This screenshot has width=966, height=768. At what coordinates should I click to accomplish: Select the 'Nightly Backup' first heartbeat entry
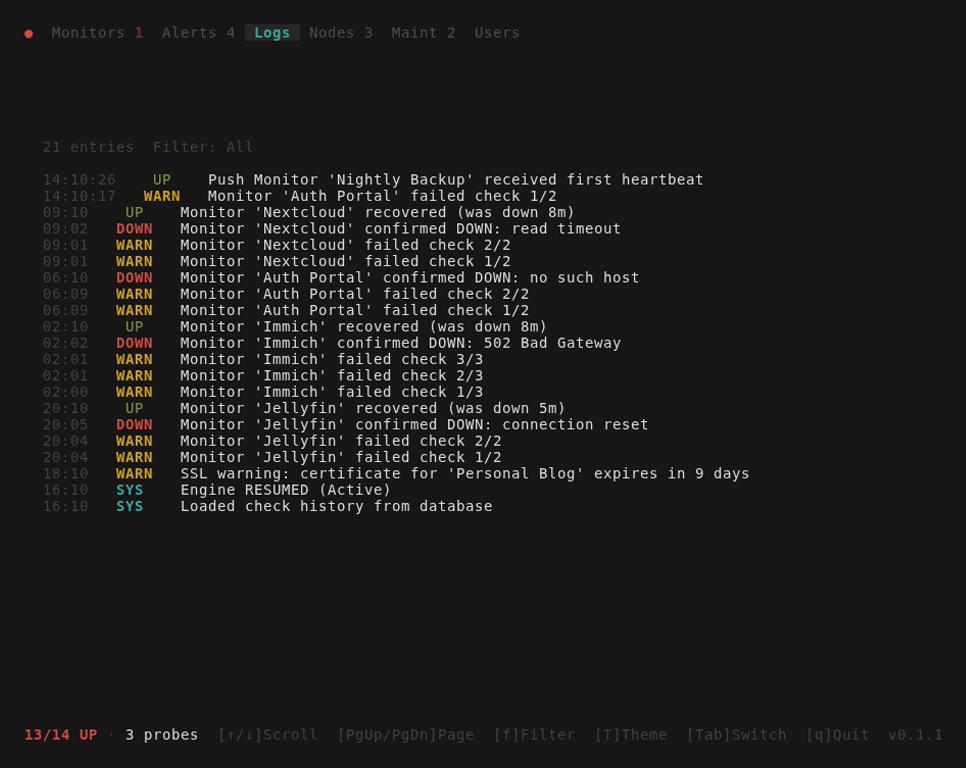pyautogui.click(x=373, y=180)
